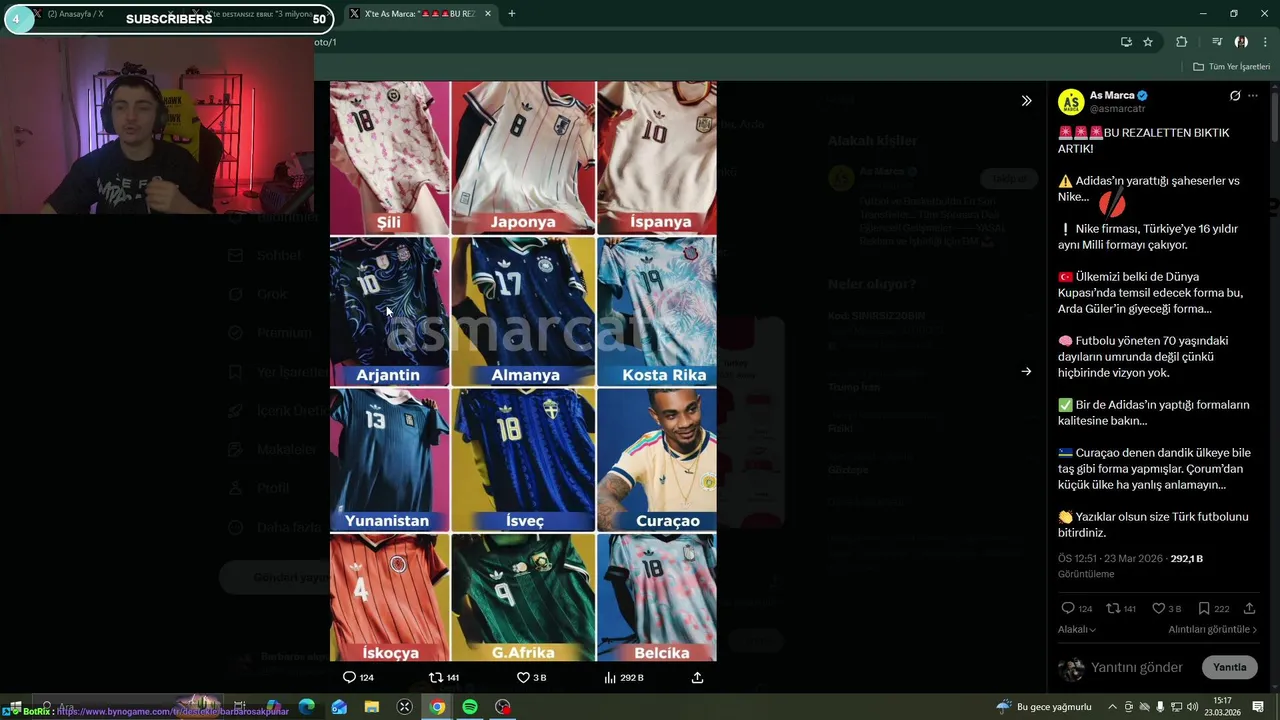Image resolution: width=1280 pixels, height=720 pixels.
Task: Click the sidebar share upload icon
Action: tap(1249, 608)
